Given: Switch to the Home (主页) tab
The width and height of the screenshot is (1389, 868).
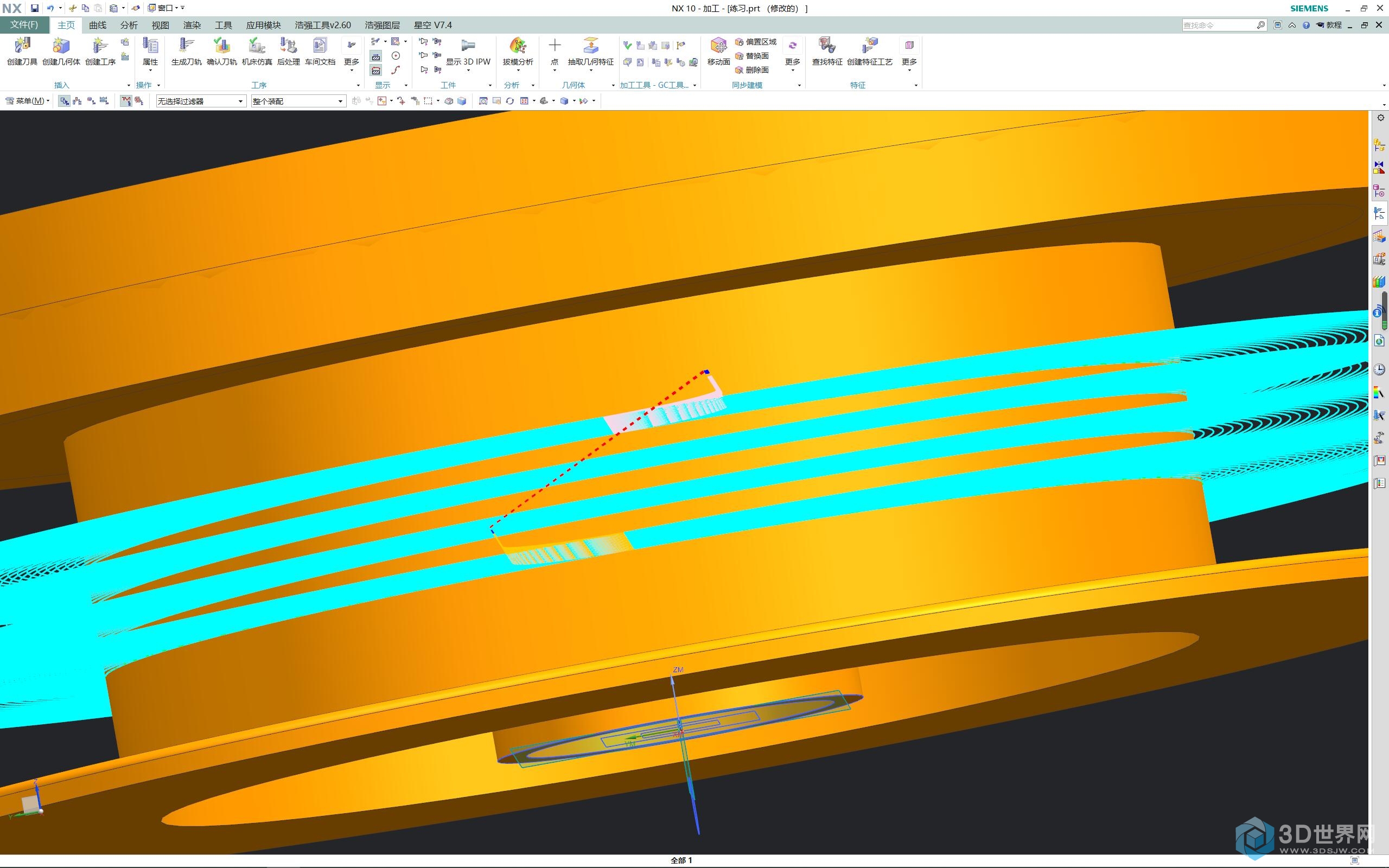Looking at the screenshot, I should (x=66, y=25).
